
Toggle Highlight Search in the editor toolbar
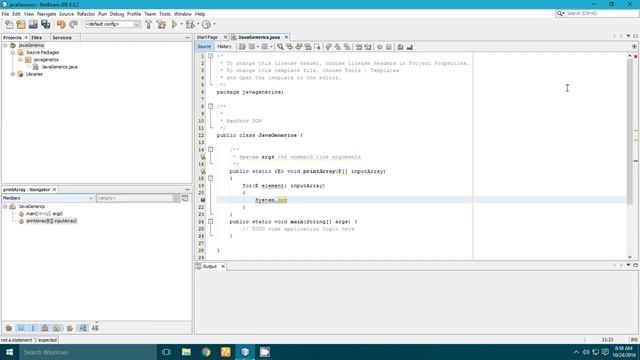(308, 47)
